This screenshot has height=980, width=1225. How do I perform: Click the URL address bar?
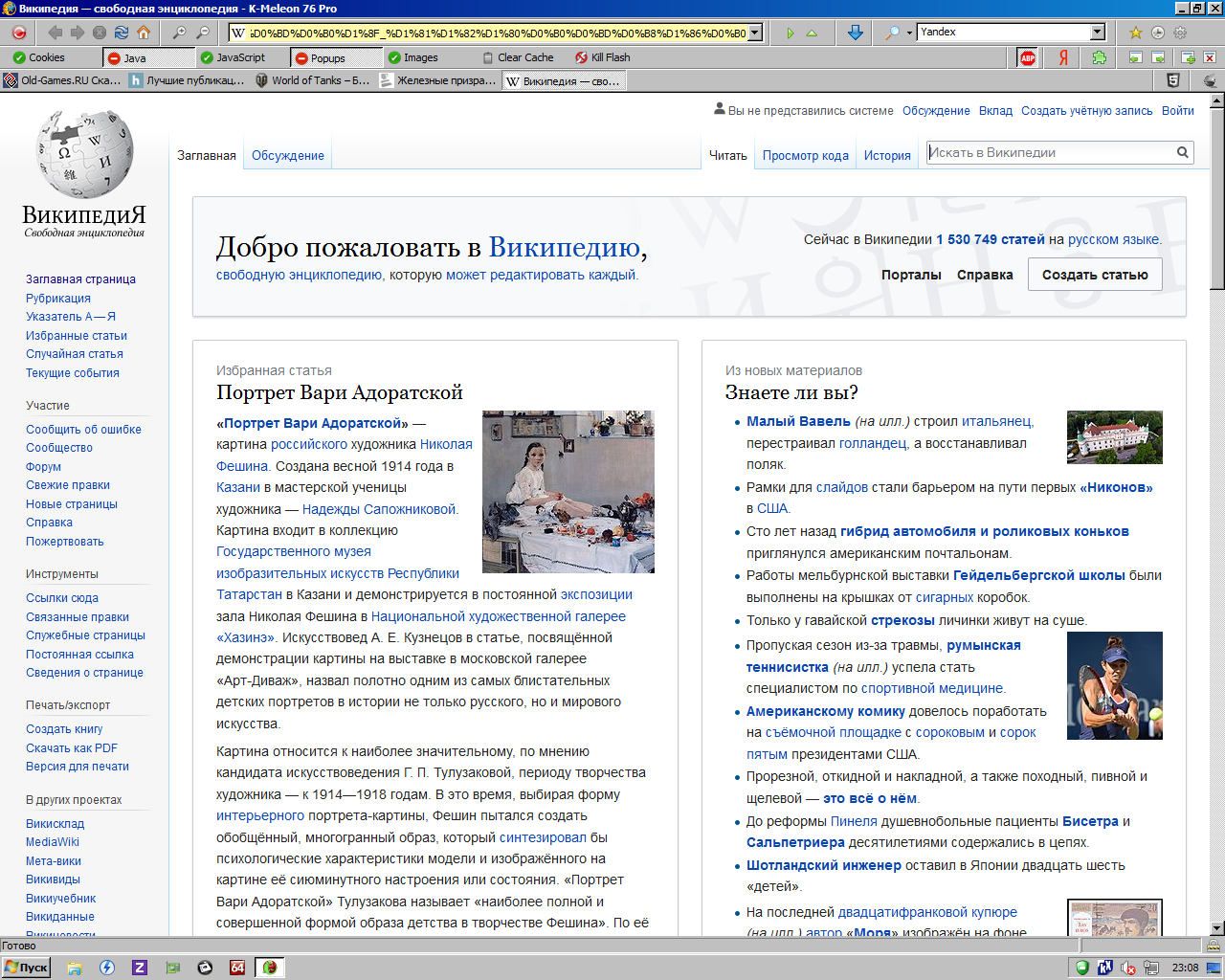496,33
